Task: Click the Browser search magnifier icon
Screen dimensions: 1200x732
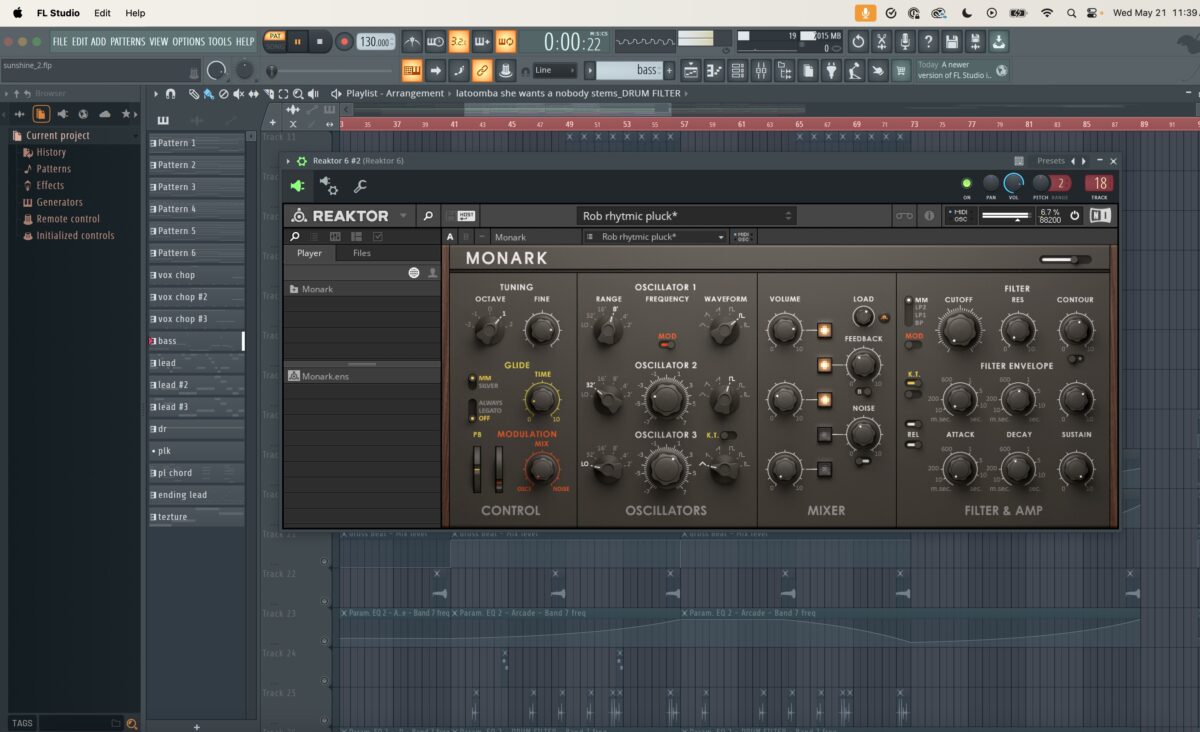Action: tap(131, 723)
